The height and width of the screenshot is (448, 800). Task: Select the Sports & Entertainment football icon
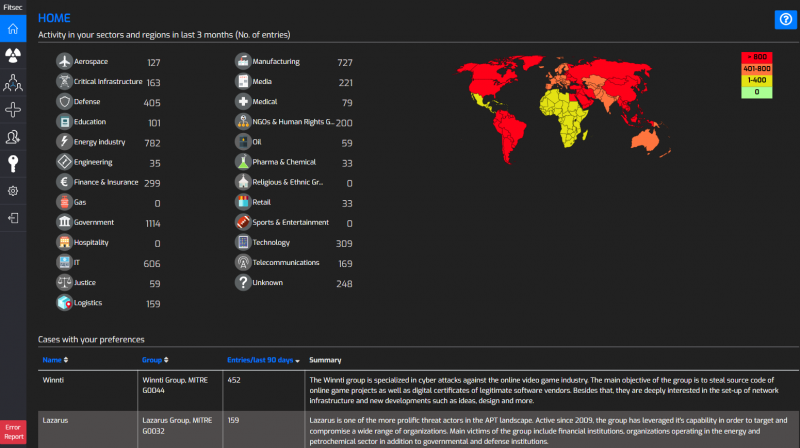[243, 222]
